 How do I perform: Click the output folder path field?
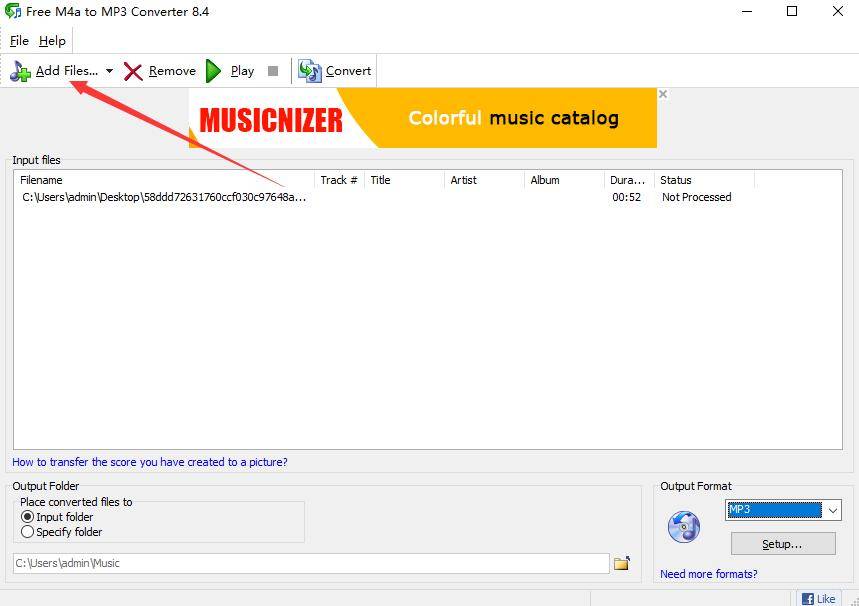click(x=300, y=563)
